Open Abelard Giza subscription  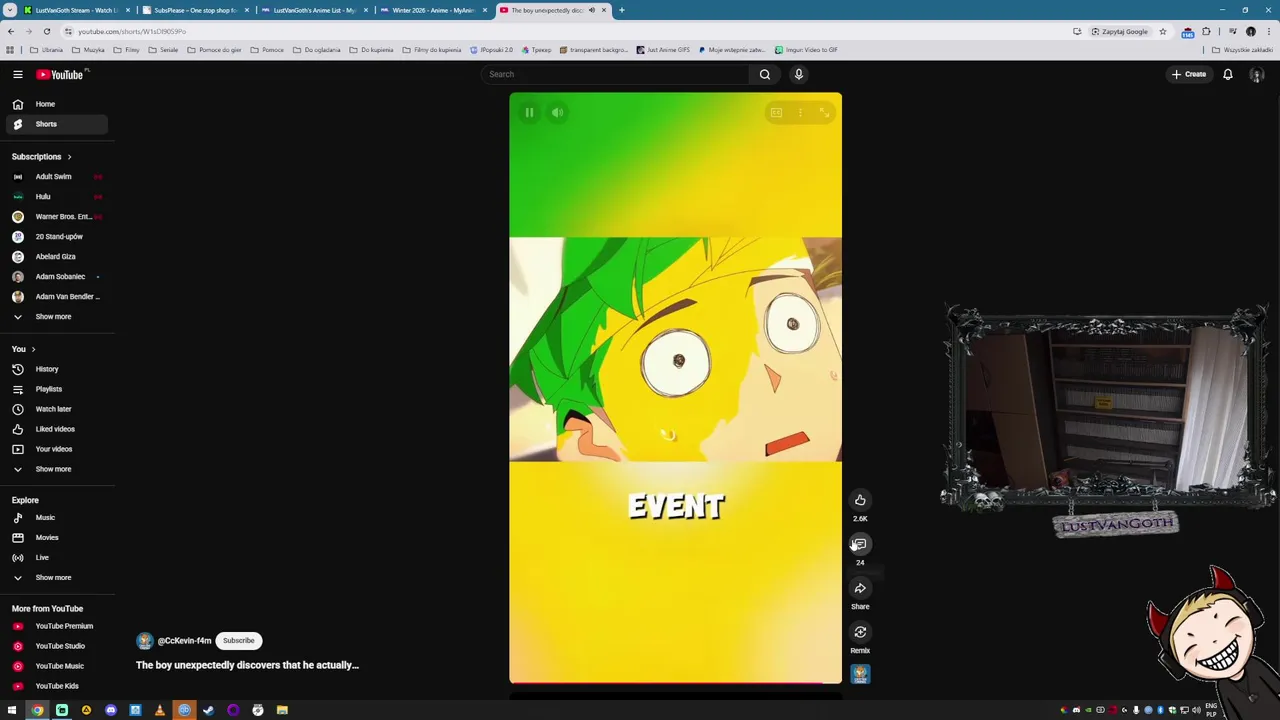55,257
